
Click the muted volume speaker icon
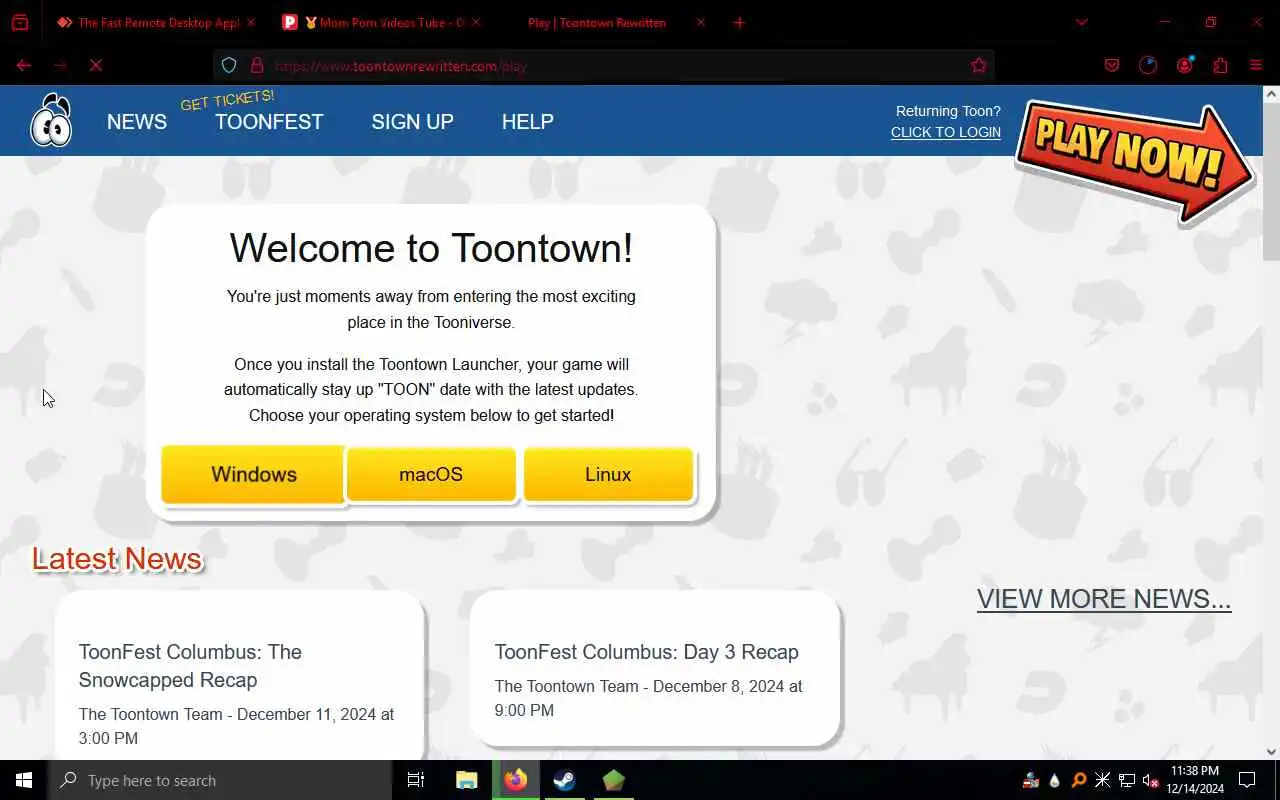click(x=1151, y=780)
